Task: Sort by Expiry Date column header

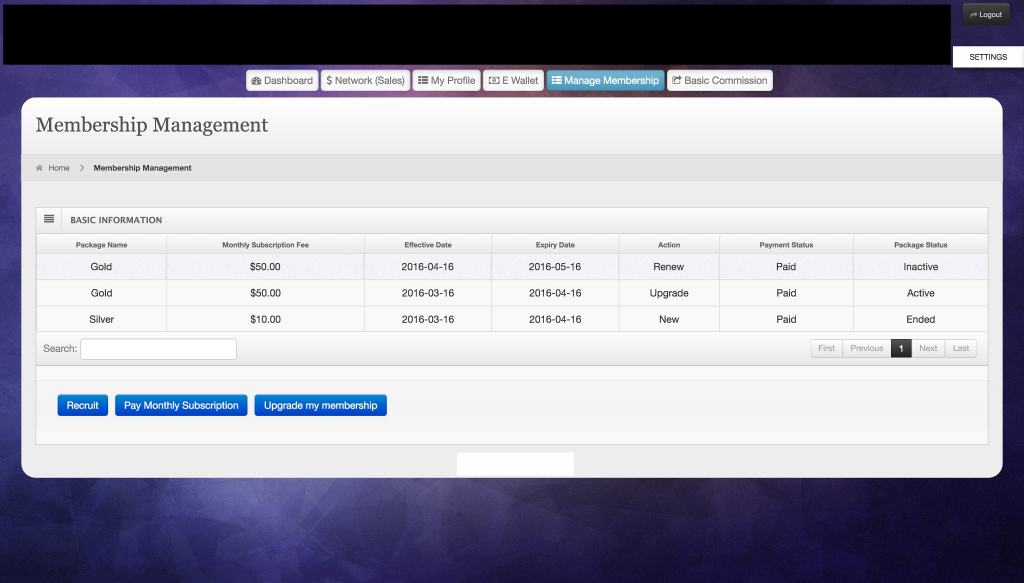Action: [554, 245]
